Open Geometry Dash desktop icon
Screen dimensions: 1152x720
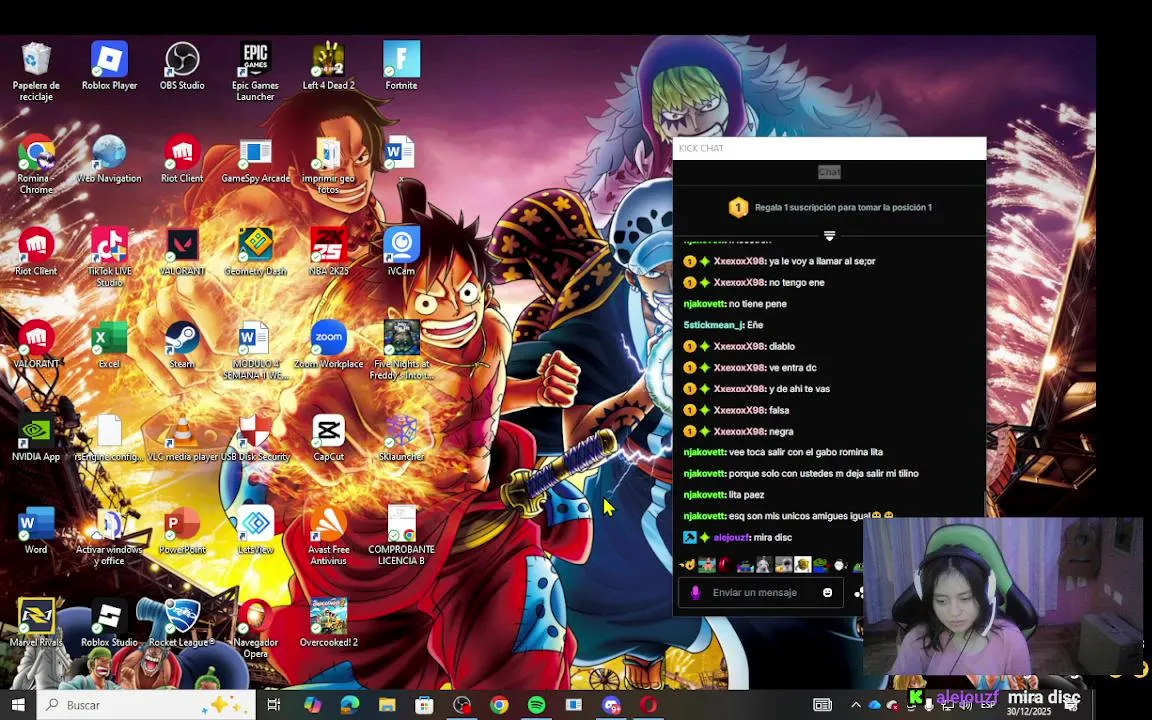(x=255, y=251)
